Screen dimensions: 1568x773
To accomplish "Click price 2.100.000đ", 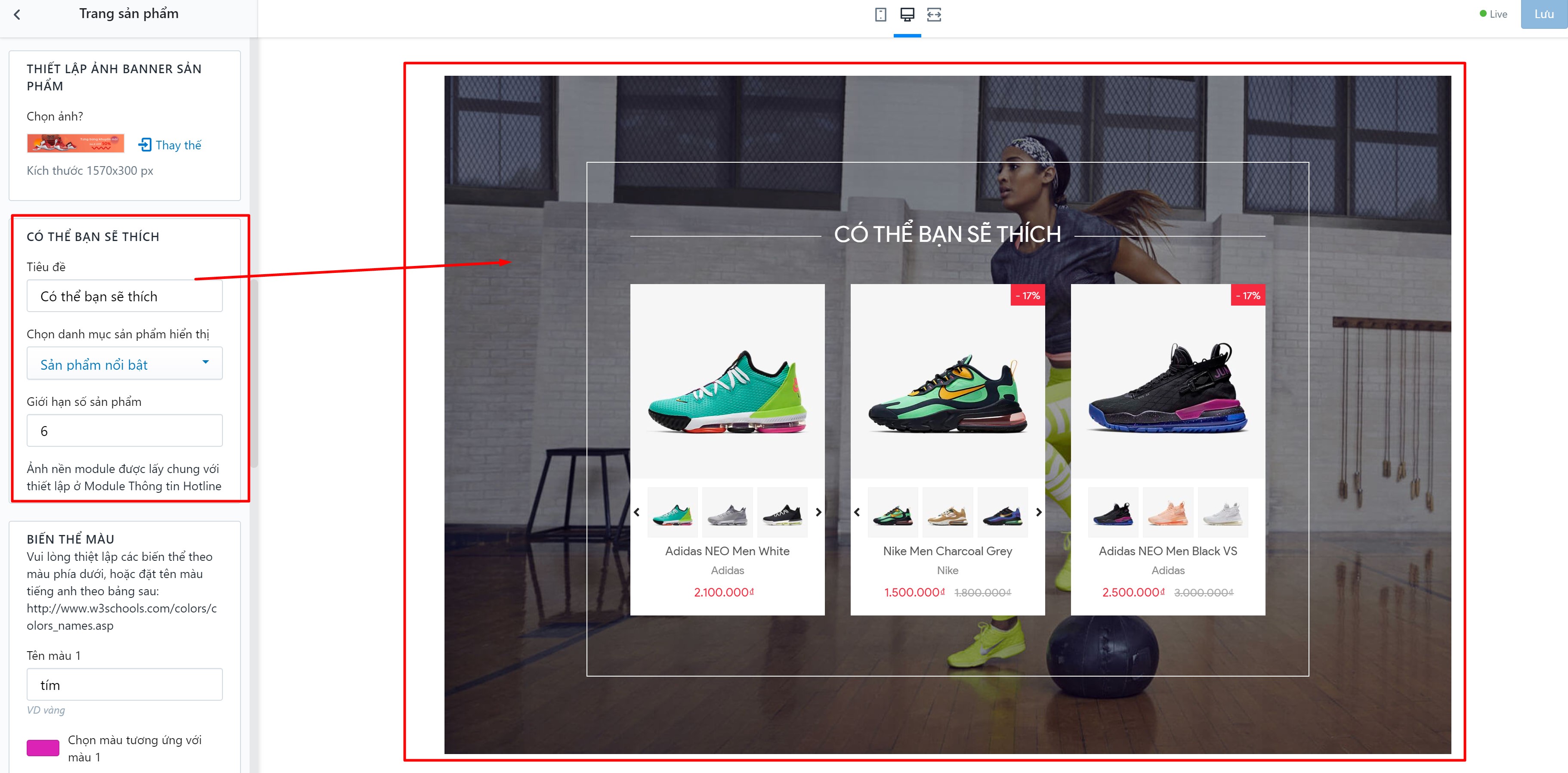I will click(x=724, y=592).
